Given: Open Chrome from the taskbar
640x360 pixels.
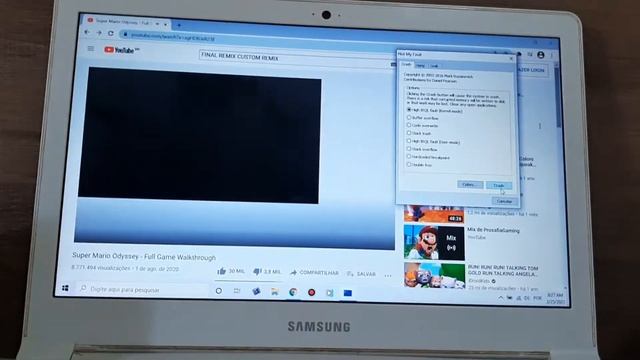Looking at the screenshot, I should tap(293, 292).
